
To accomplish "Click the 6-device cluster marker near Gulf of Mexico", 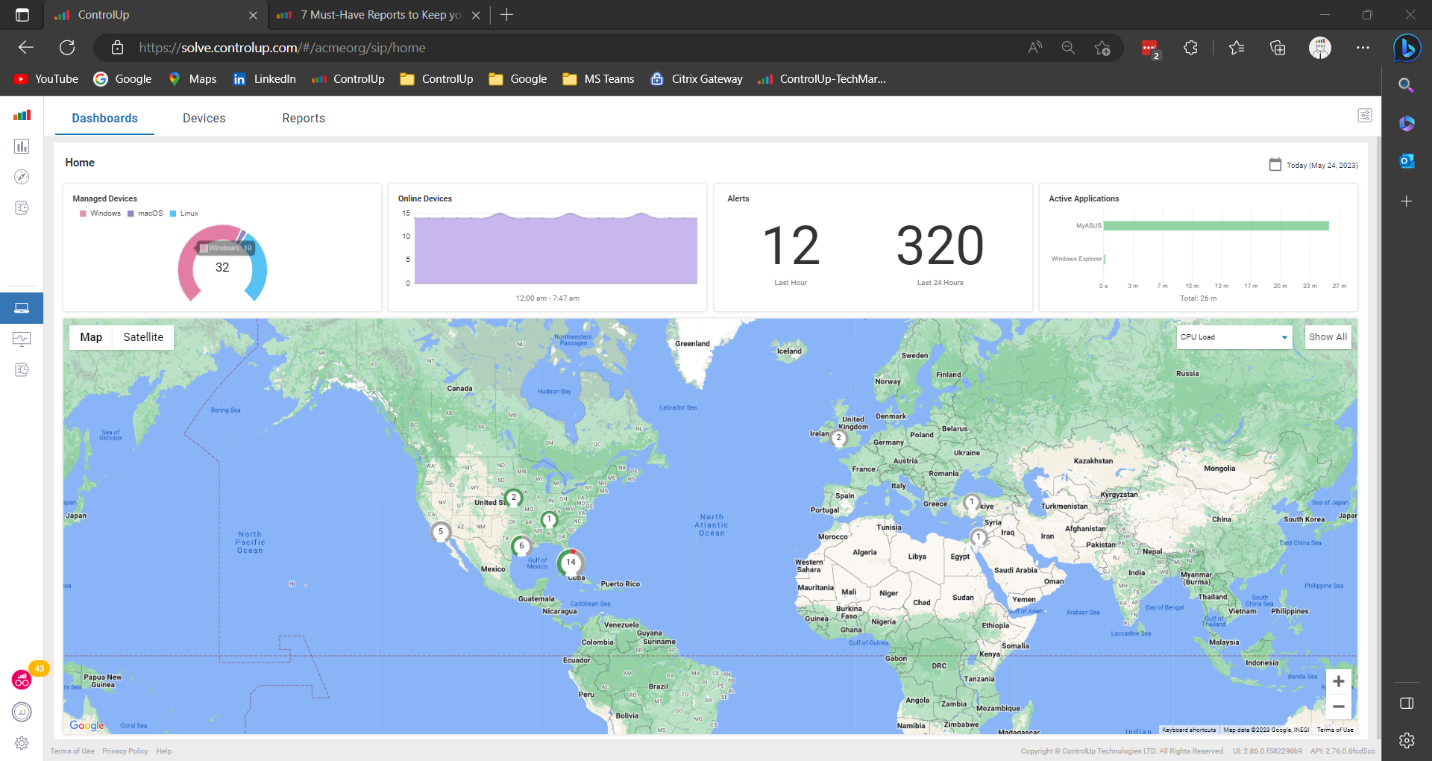I will click(521, 547).
